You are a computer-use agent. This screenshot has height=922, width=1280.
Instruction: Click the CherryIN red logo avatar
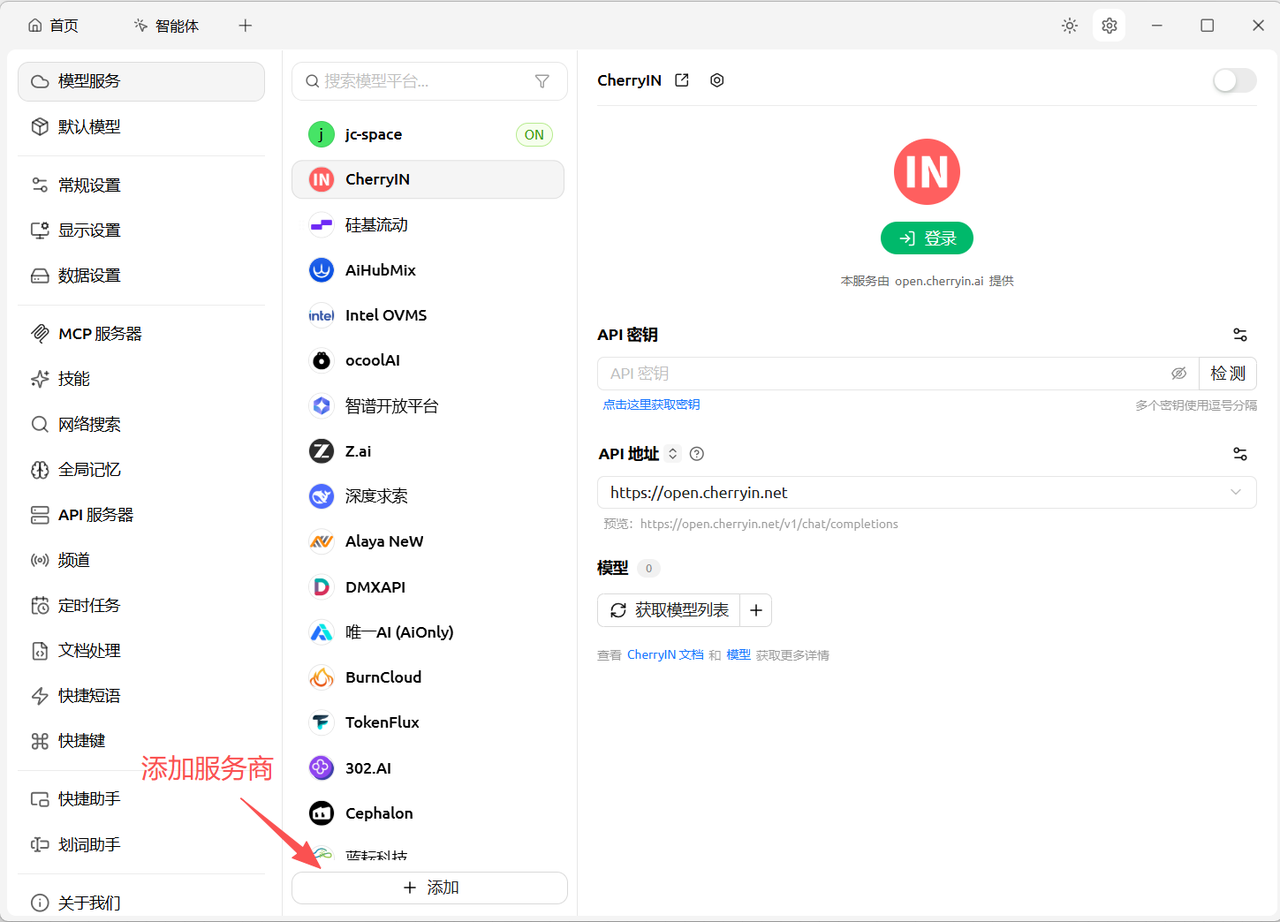[927, 172]
